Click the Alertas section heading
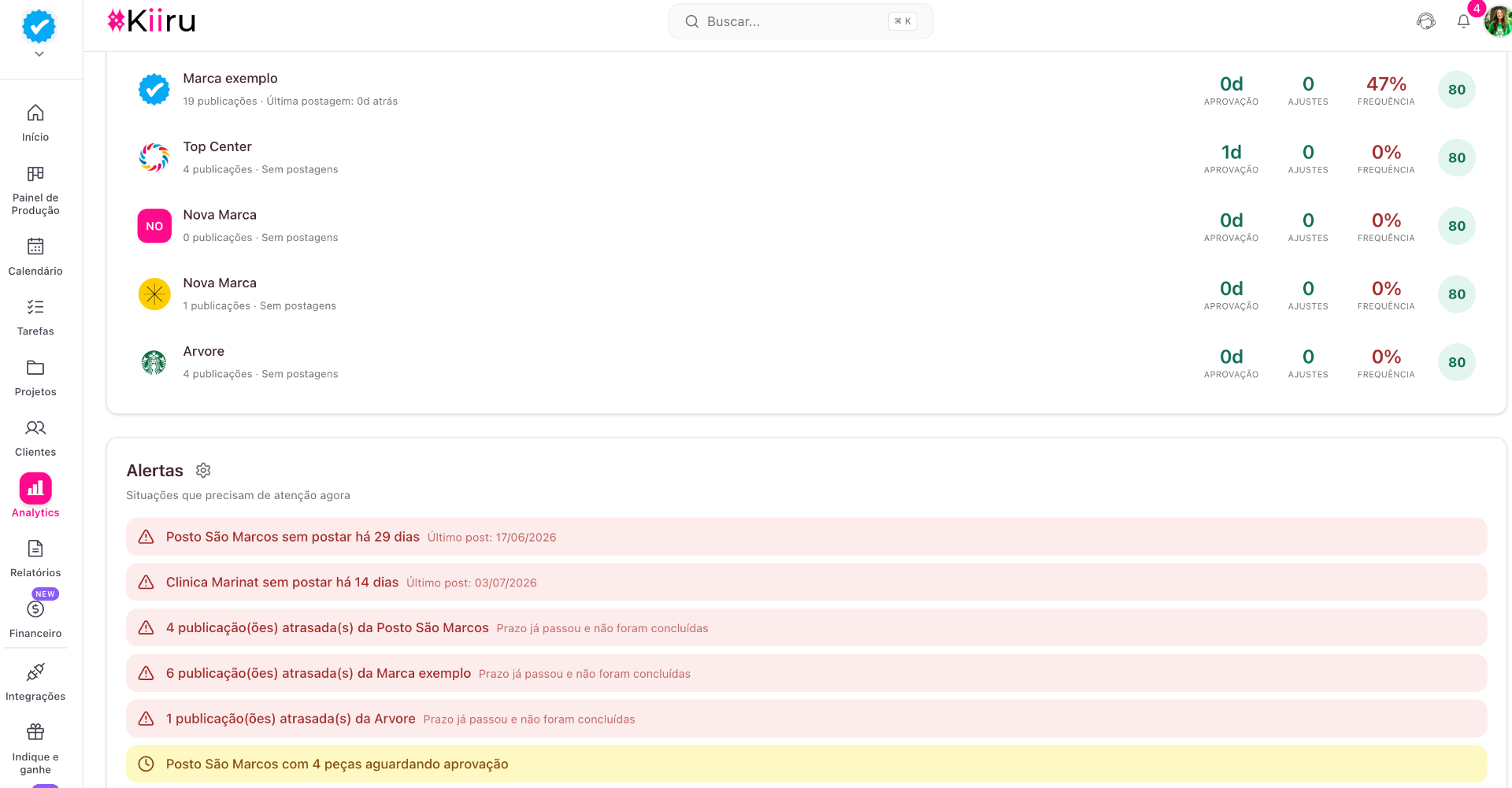This screenshot has height=788, width=1512. tap(154, 471)
